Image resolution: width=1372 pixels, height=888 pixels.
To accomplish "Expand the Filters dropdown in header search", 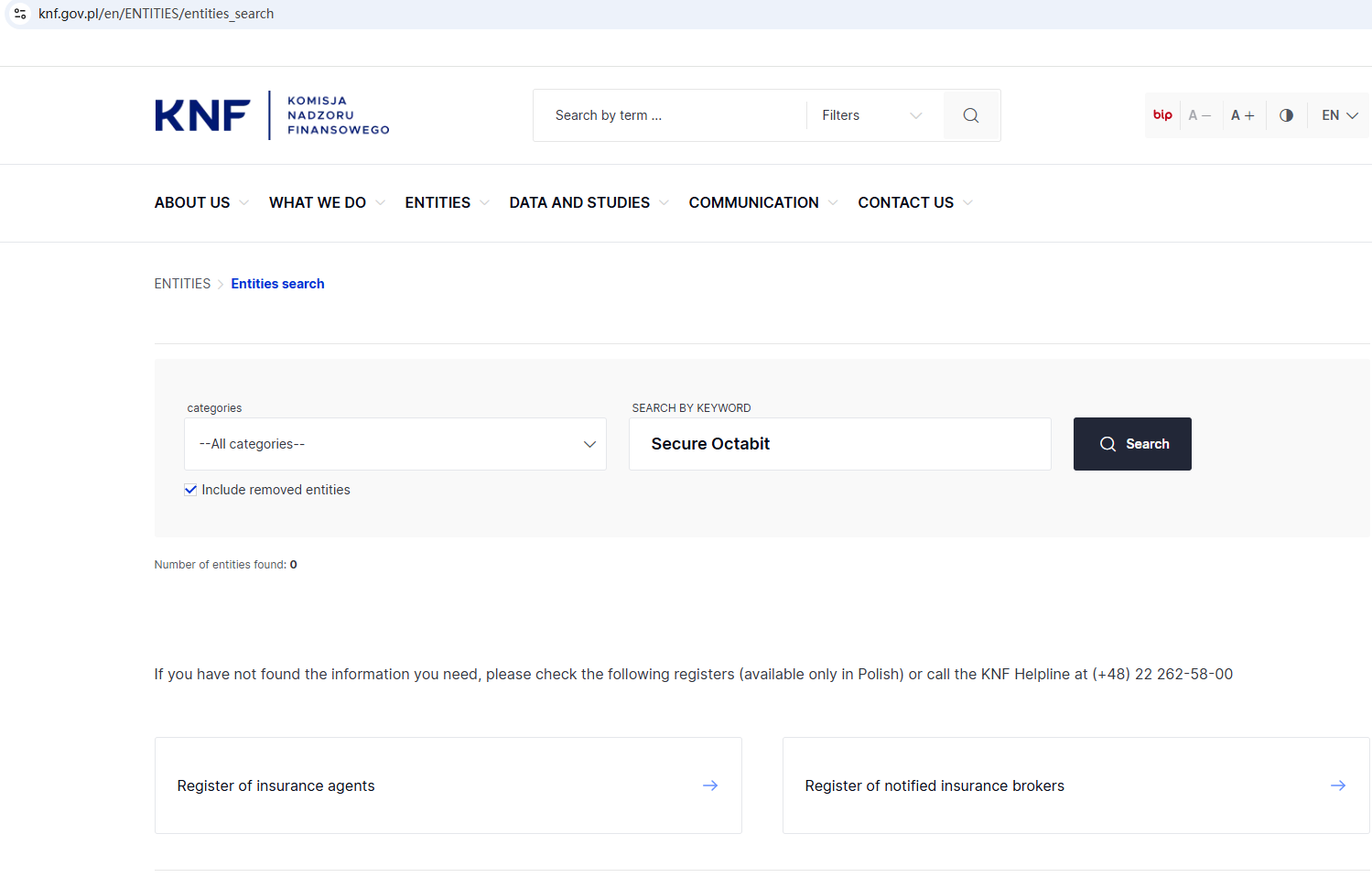I will click(x=871, y=115).
